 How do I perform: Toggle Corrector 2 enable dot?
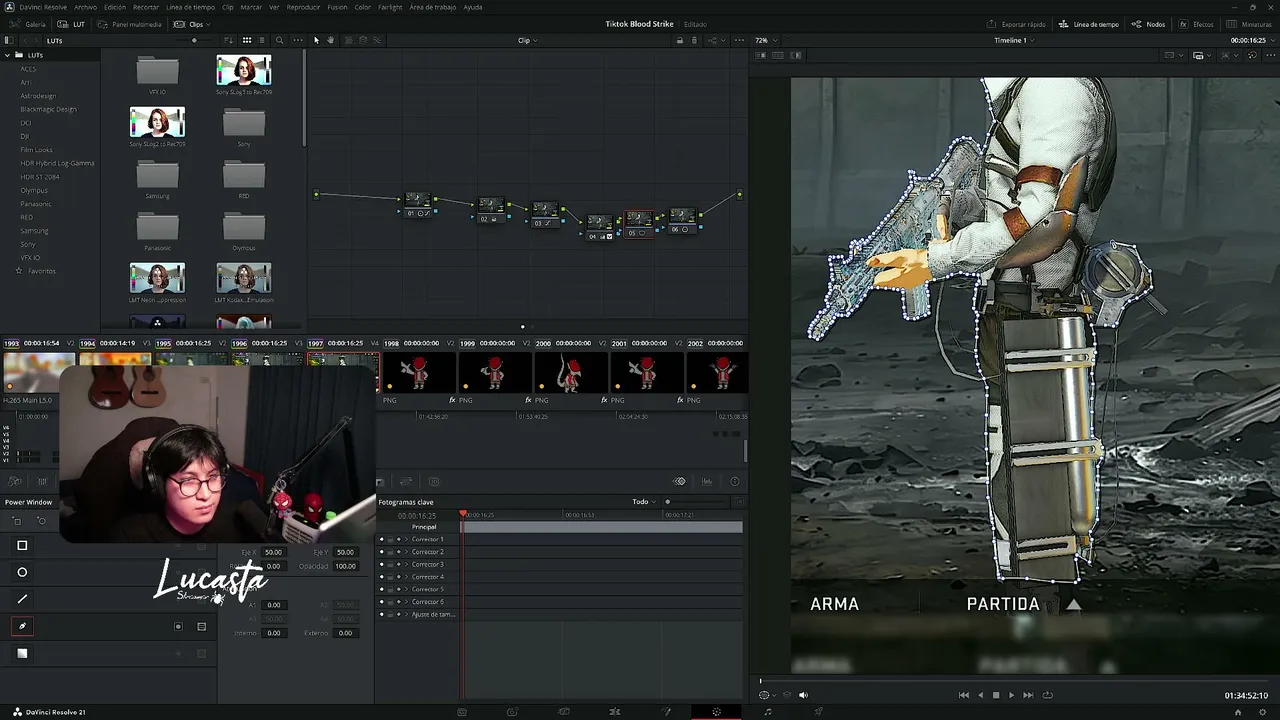[381, 552]
